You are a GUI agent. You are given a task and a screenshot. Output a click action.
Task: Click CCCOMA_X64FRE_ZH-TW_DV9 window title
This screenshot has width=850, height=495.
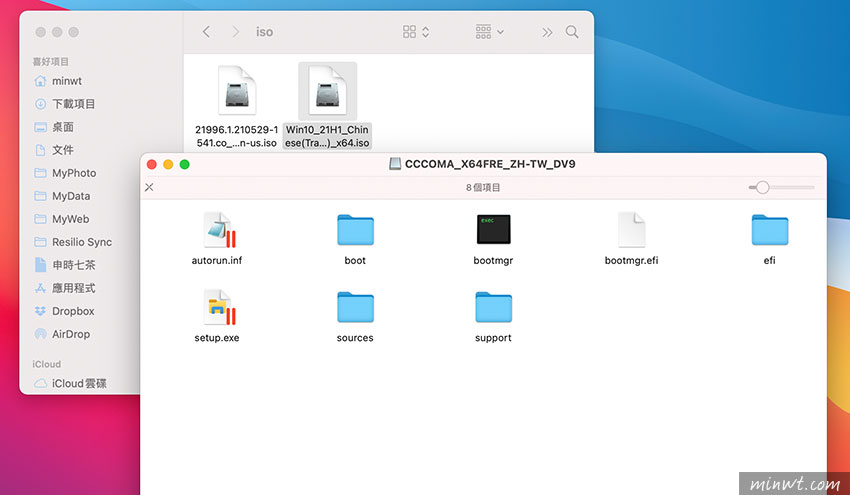[x=490, y=164]
